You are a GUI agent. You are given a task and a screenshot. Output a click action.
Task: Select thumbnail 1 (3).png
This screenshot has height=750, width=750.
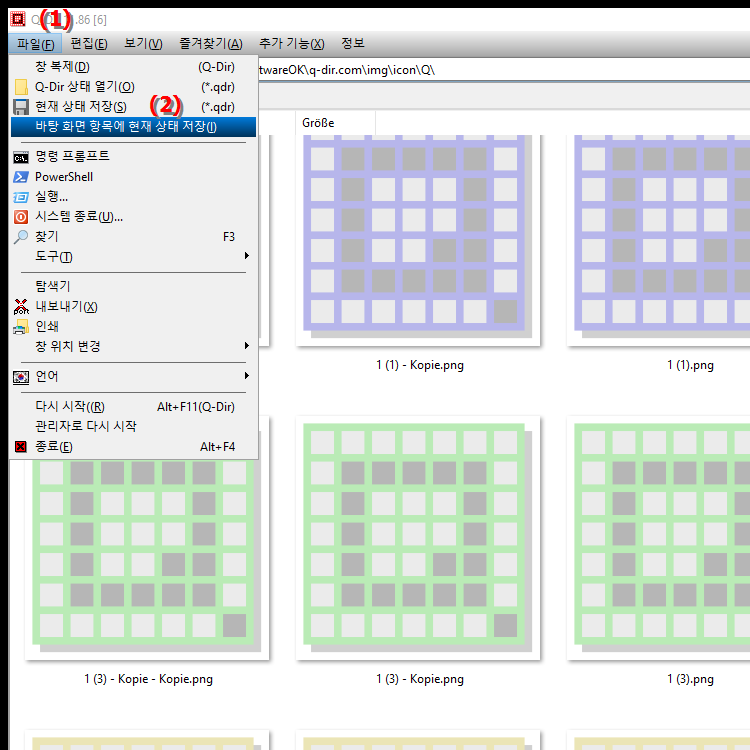point(659,538)
